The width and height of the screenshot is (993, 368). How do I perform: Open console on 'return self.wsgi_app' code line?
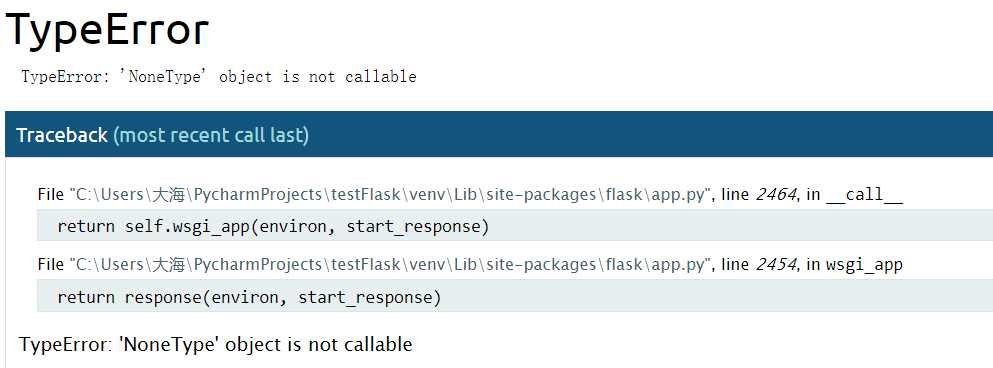(515, 226)
